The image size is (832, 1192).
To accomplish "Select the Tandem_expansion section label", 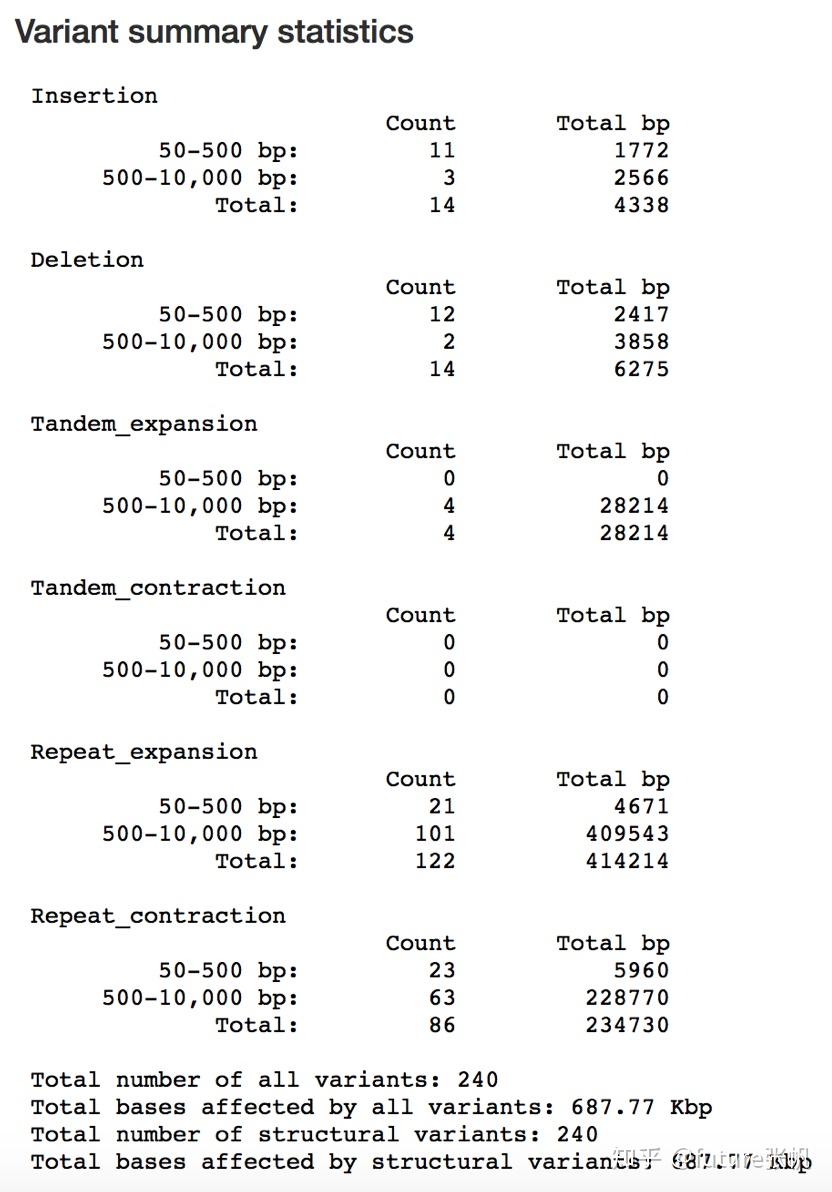I will pyautogui.click(x=144, y=424).
